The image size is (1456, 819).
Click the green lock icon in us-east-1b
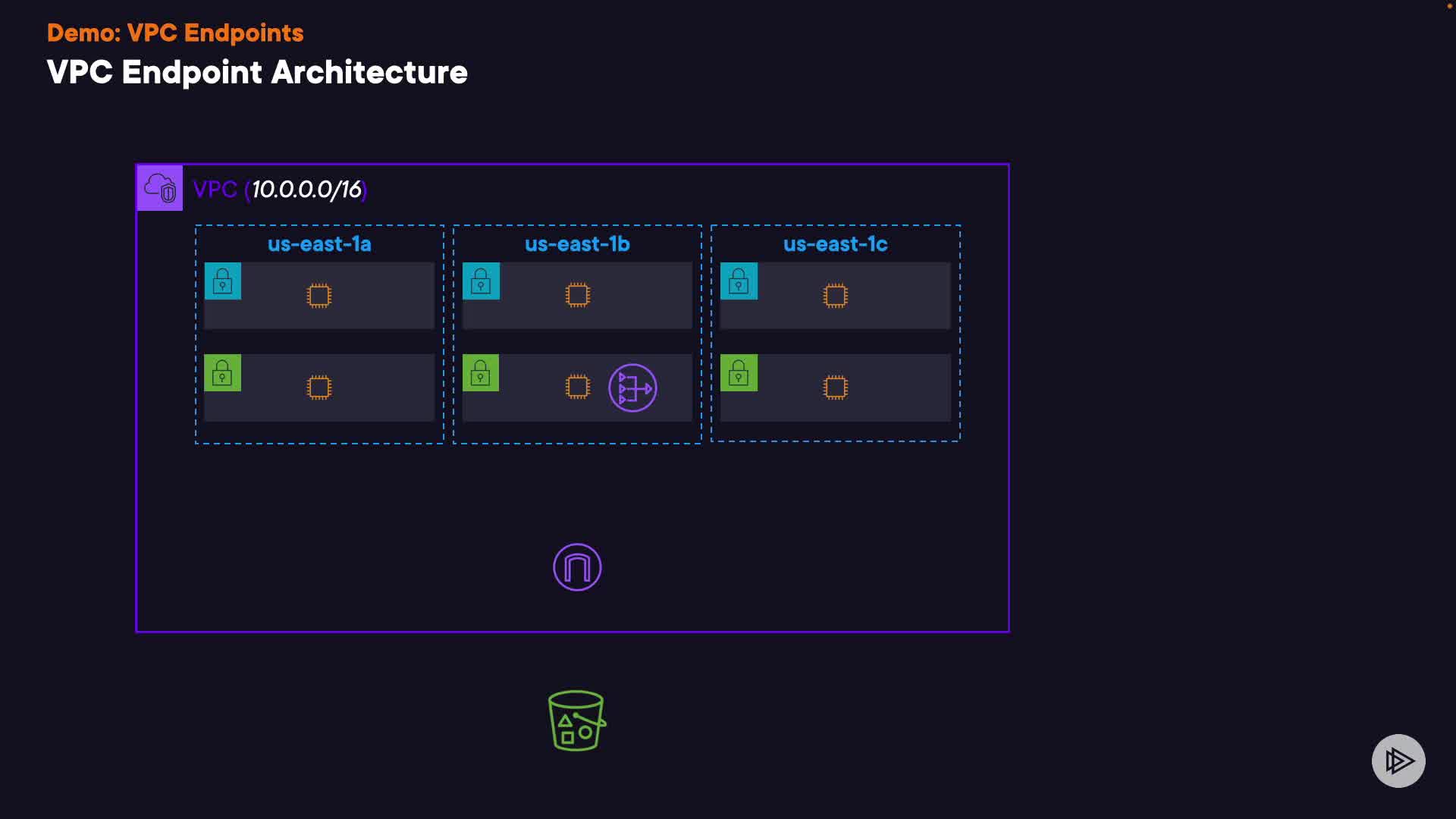481,373
